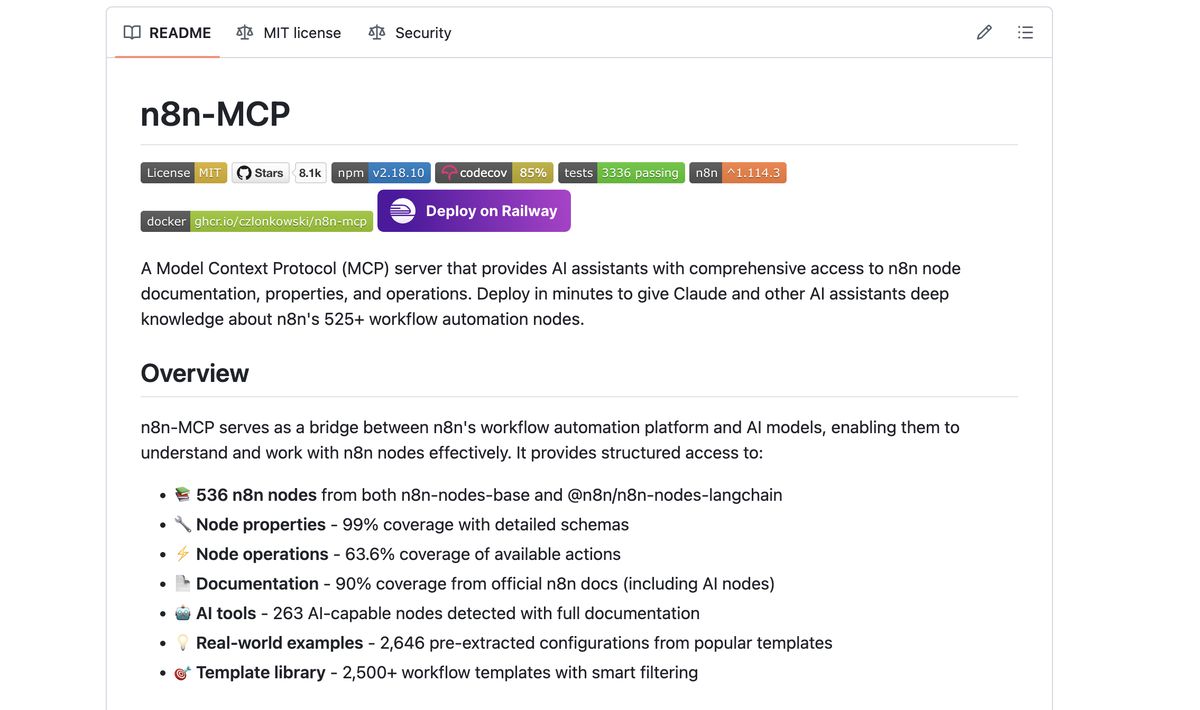Click the License MIT badge
The height and width of the screenshot is (710, 1200).
pyautogui.click(x=183, y=172)
